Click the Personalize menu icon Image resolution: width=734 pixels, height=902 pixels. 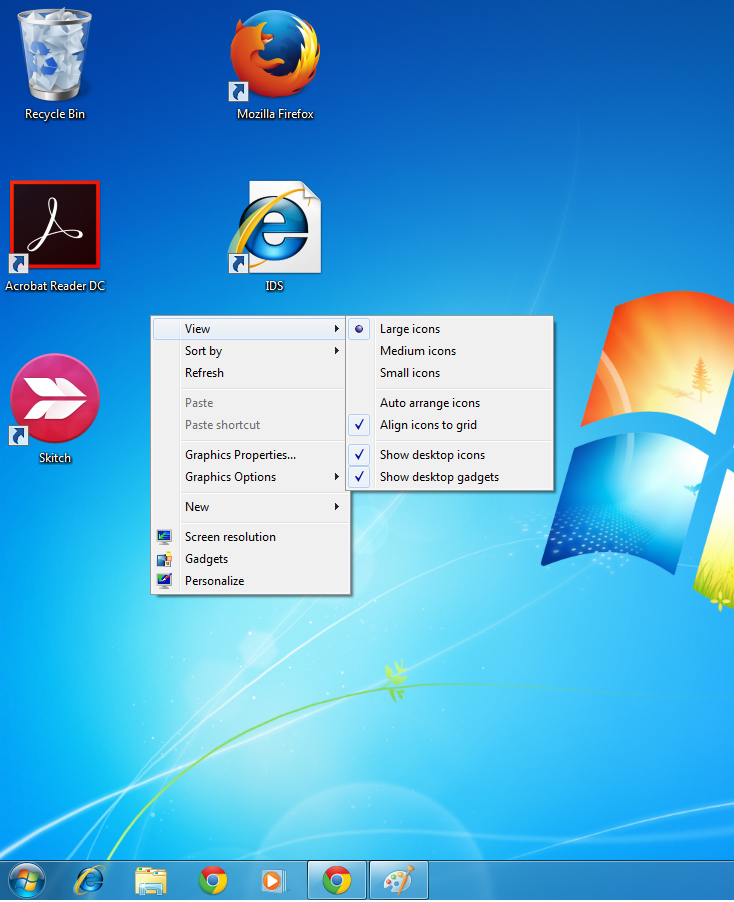164,580
